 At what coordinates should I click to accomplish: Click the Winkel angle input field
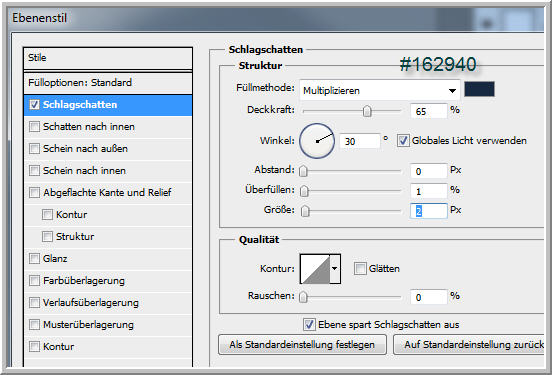click(360, 141)
